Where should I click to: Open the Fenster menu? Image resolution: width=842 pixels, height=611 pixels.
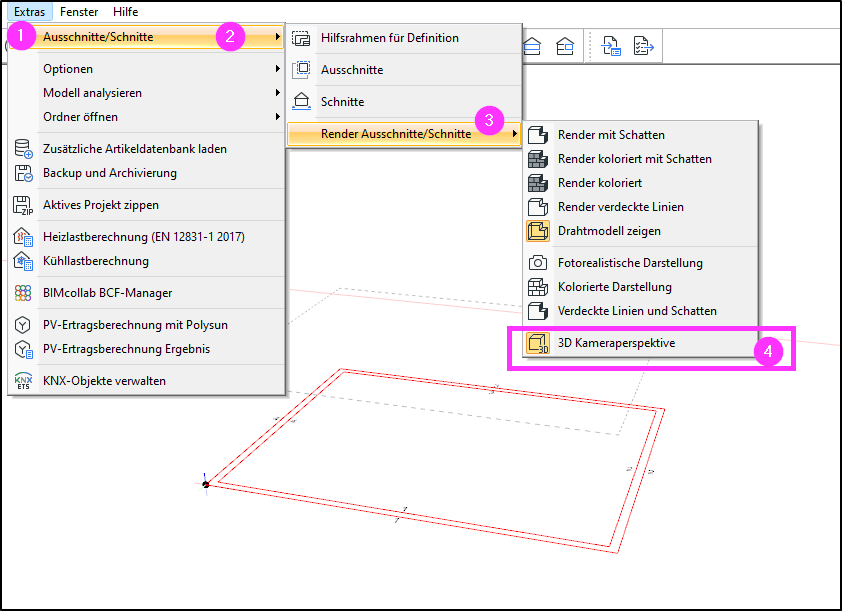(x=79, y=11)
